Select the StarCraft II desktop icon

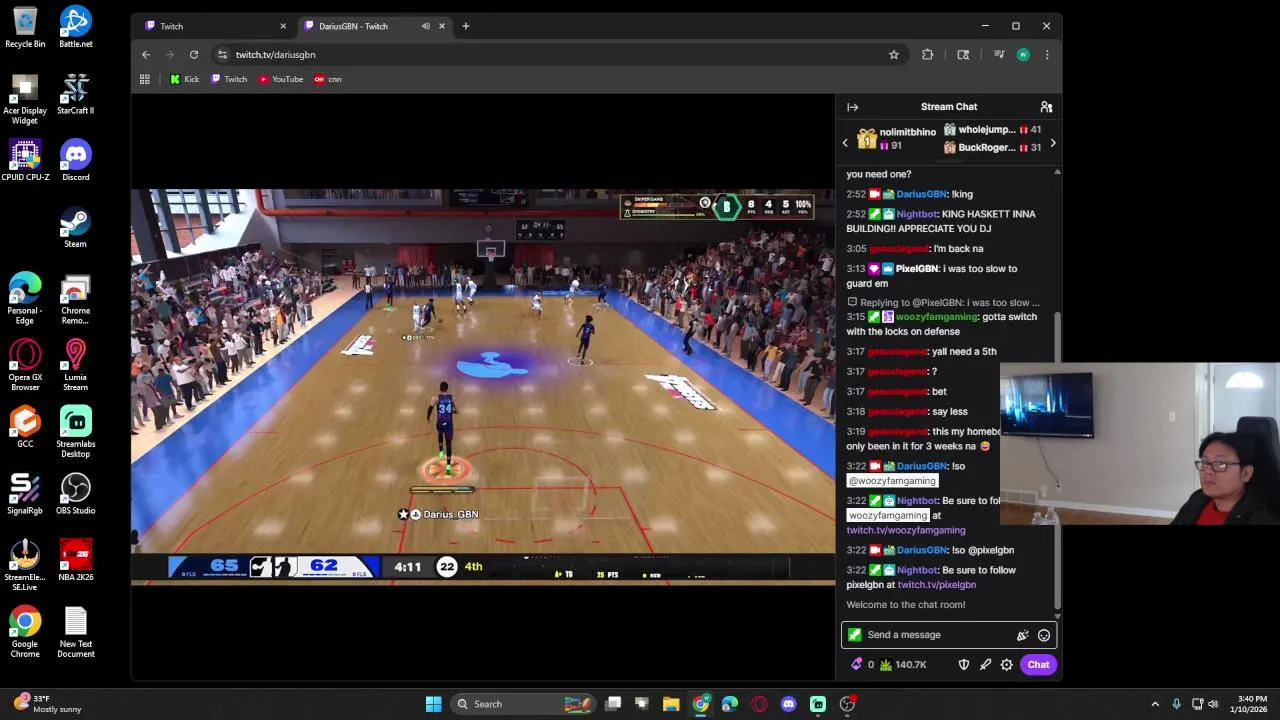coord(75,95)
